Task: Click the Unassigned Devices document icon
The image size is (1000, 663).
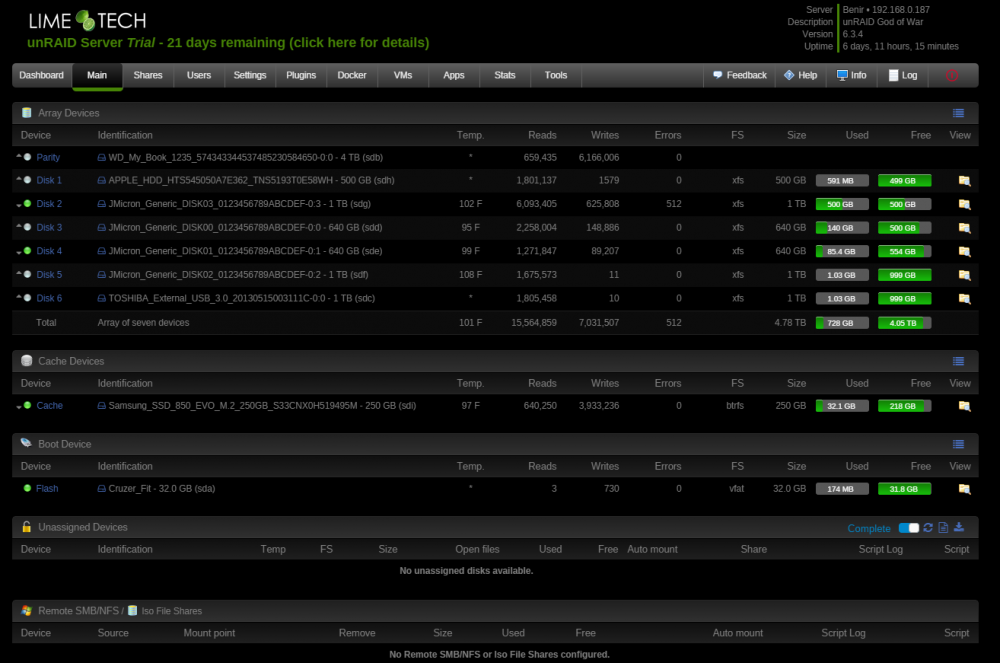Action: (943, 527)
